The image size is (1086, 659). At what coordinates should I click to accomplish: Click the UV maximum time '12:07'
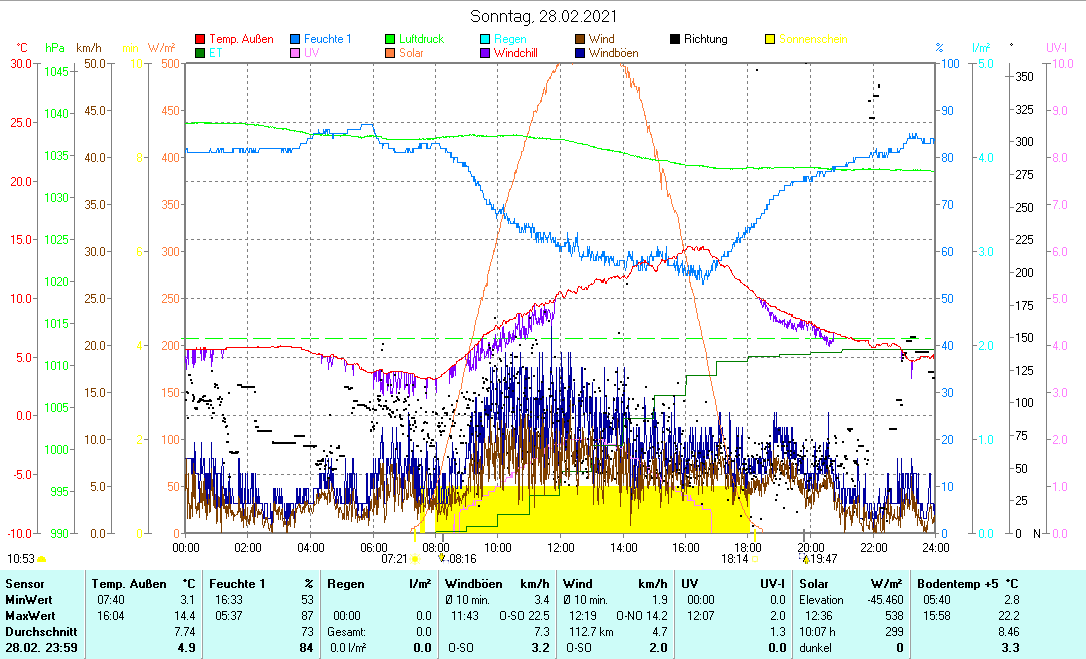(700, 616)
